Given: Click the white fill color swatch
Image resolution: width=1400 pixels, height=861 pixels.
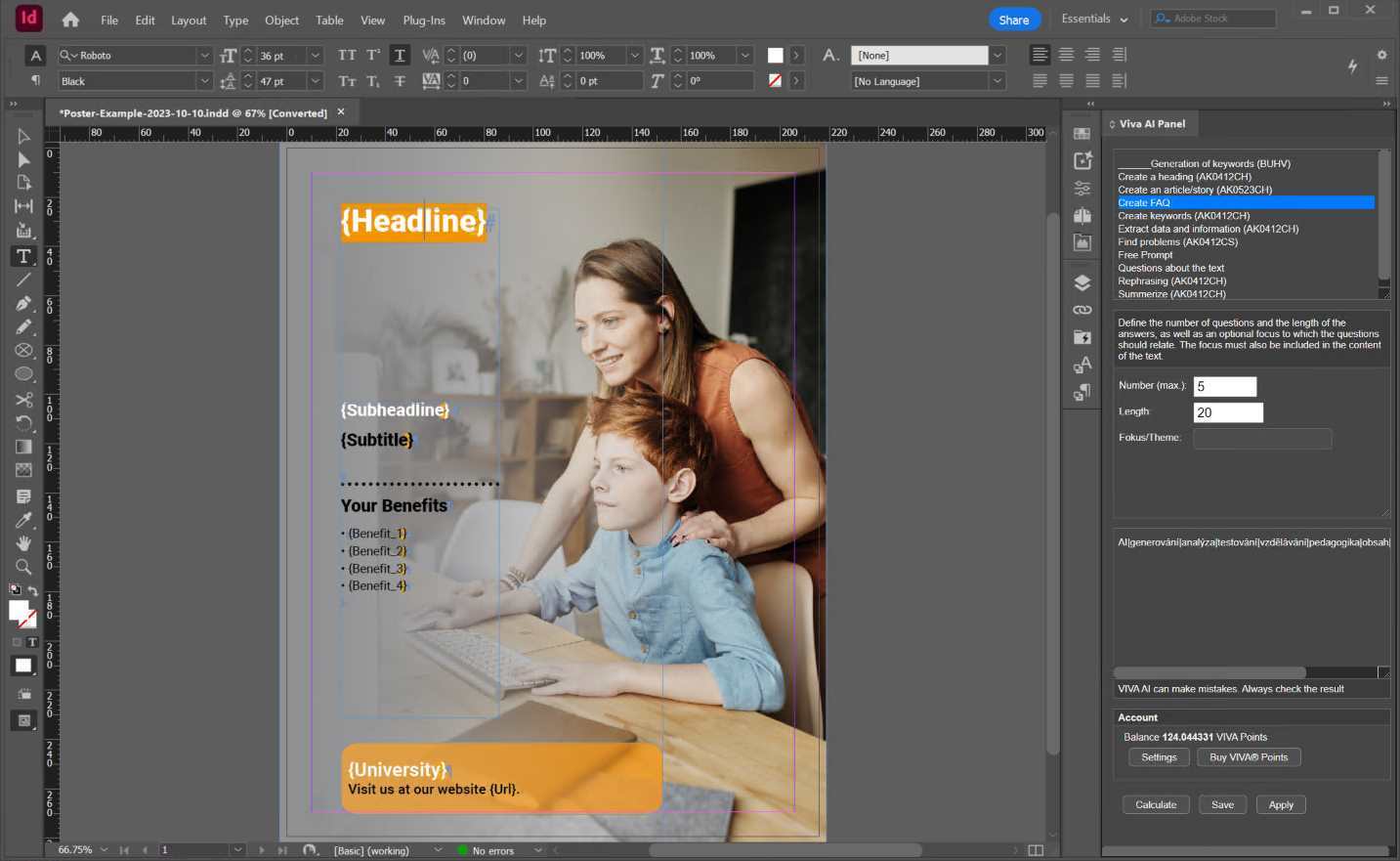Looking at the screenshot, I should click(x=775, y=55).
